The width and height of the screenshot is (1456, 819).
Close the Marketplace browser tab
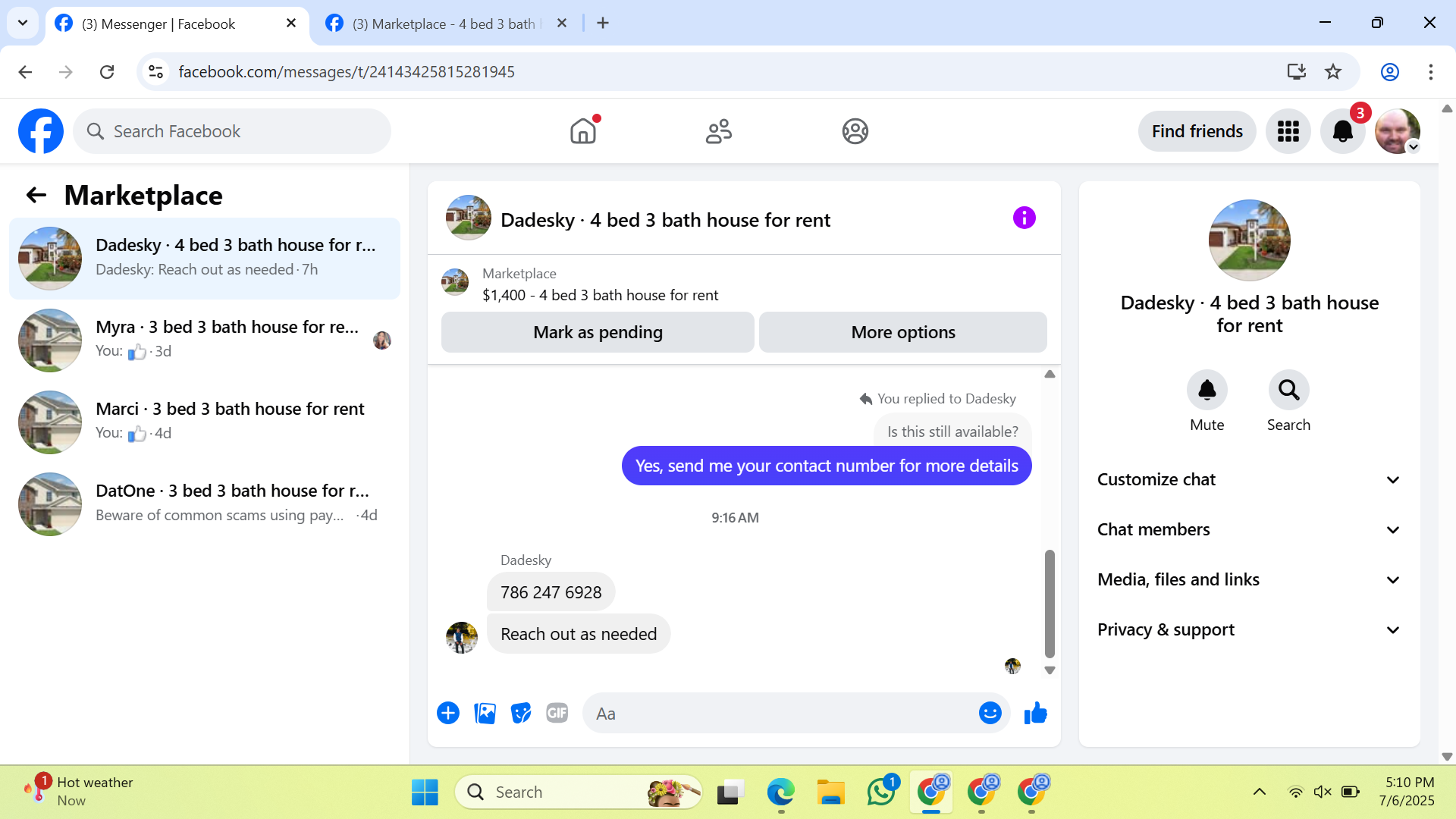(x=562, y=24)
